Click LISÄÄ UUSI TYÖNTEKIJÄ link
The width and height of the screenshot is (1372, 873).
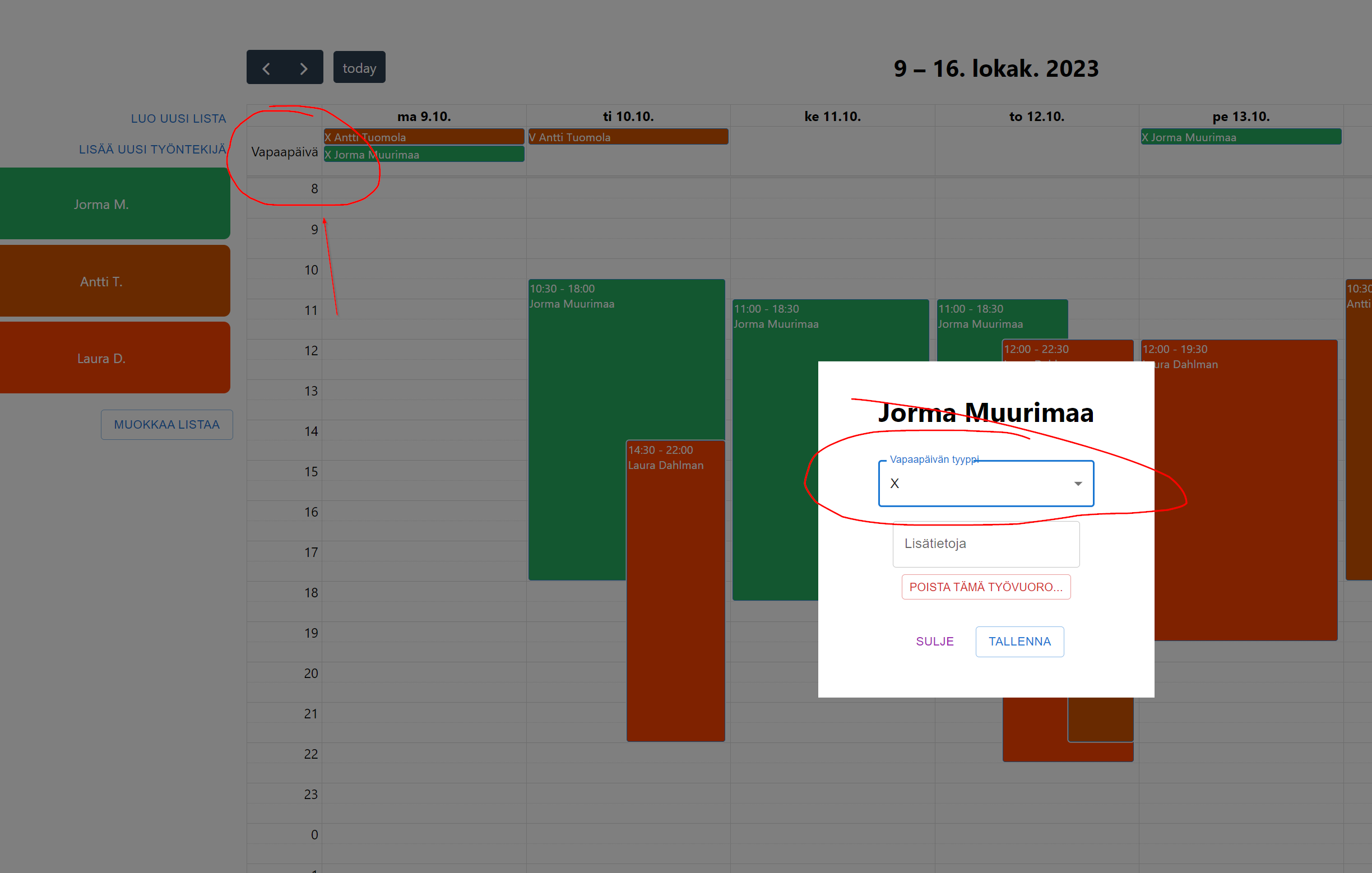pos(152,149)
